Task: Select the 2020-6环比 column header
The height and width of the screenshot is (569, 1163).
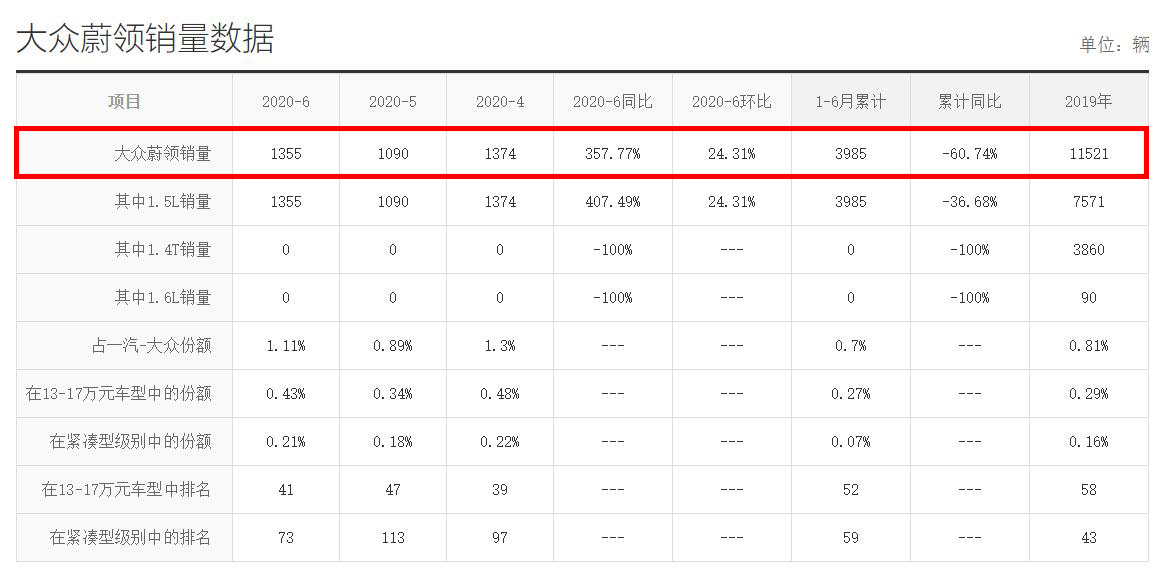Action: [731, 102]
